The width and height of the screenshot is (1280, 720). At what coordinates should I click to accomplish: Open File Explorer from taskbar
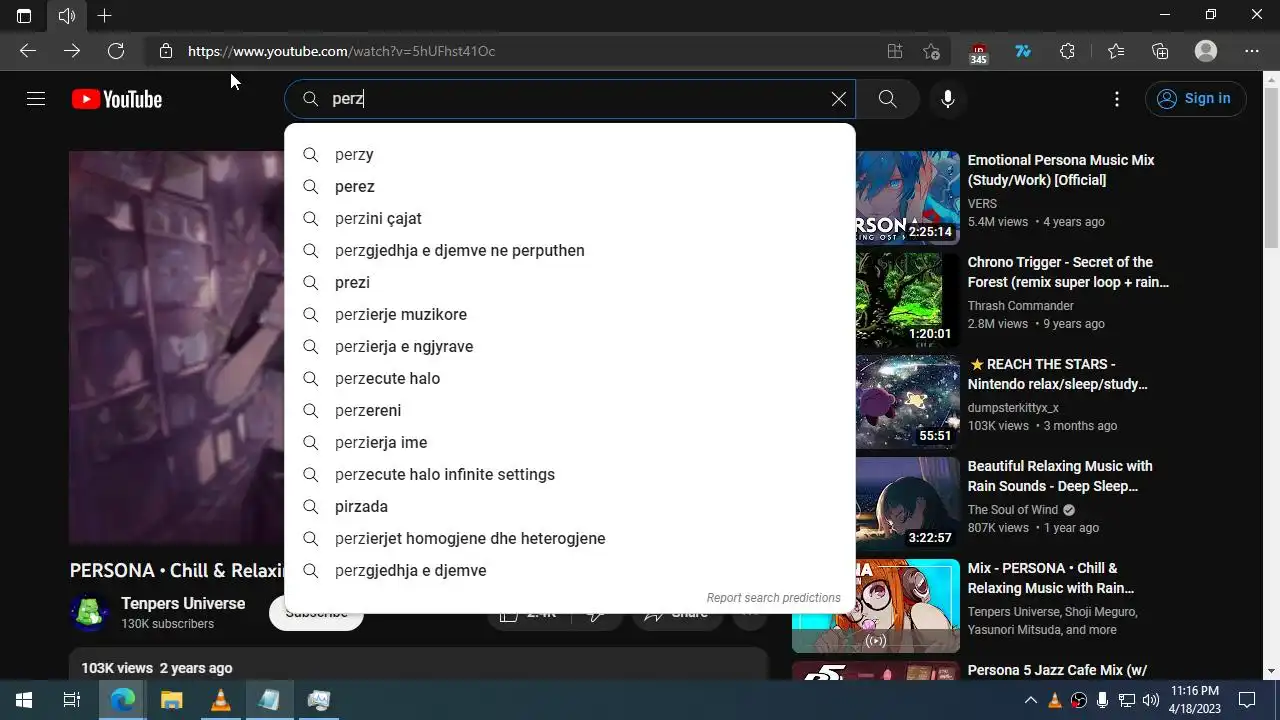click(x=172, y=700)
